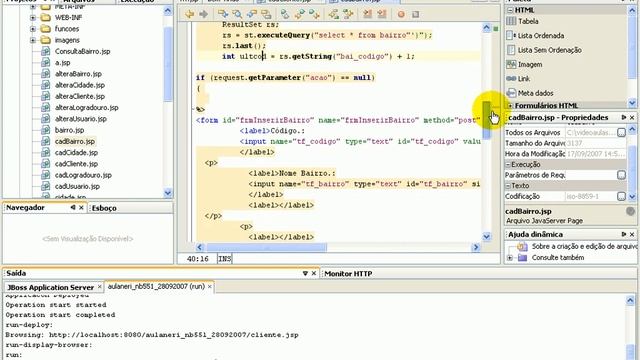Toggle Bookmark using the plain bookmark icon
Screen dimensions: 640x360
(285, 14)
